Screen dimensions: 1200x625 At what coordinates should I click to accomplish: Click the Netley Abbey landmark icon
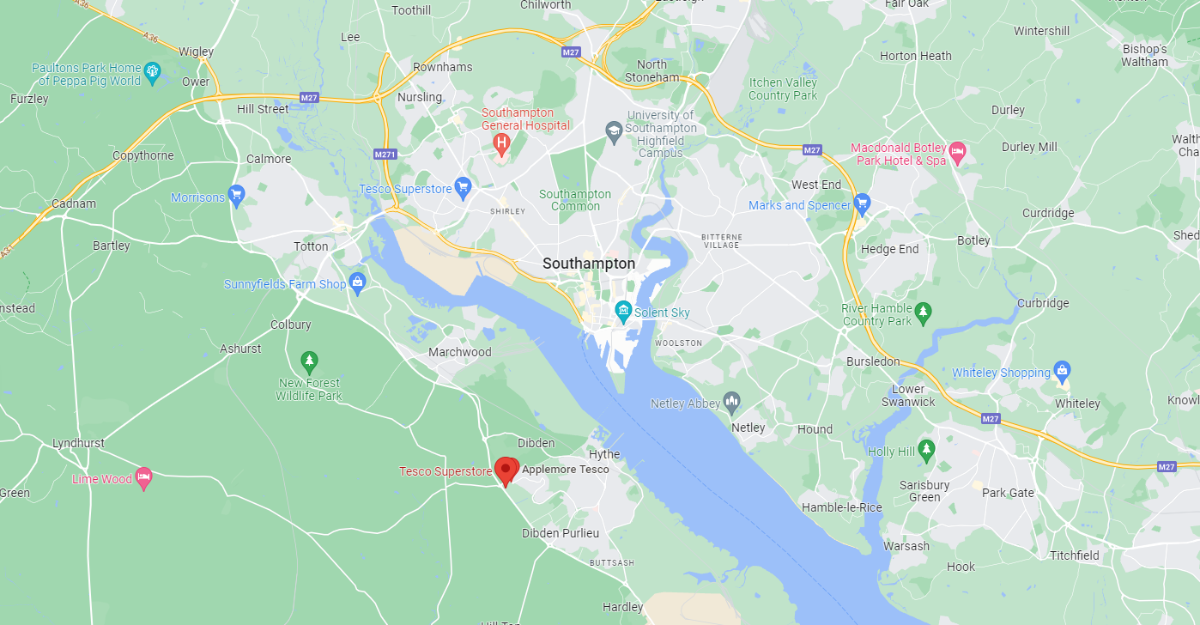click(732, 401)
